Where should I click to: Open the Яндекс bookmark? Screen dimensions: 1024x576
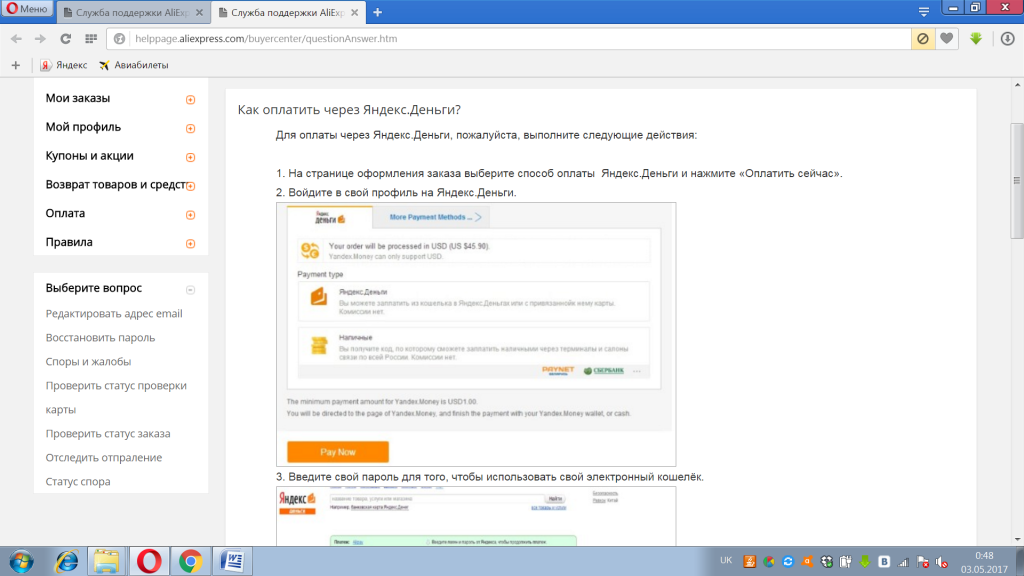(x=64, y=65)
